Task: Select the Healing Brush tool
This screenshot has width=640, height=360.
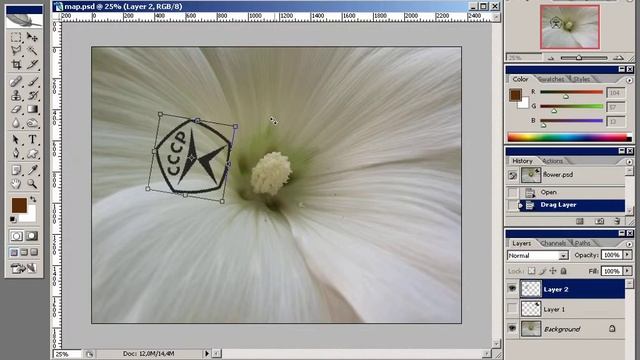Action: [x=16, y=82]
